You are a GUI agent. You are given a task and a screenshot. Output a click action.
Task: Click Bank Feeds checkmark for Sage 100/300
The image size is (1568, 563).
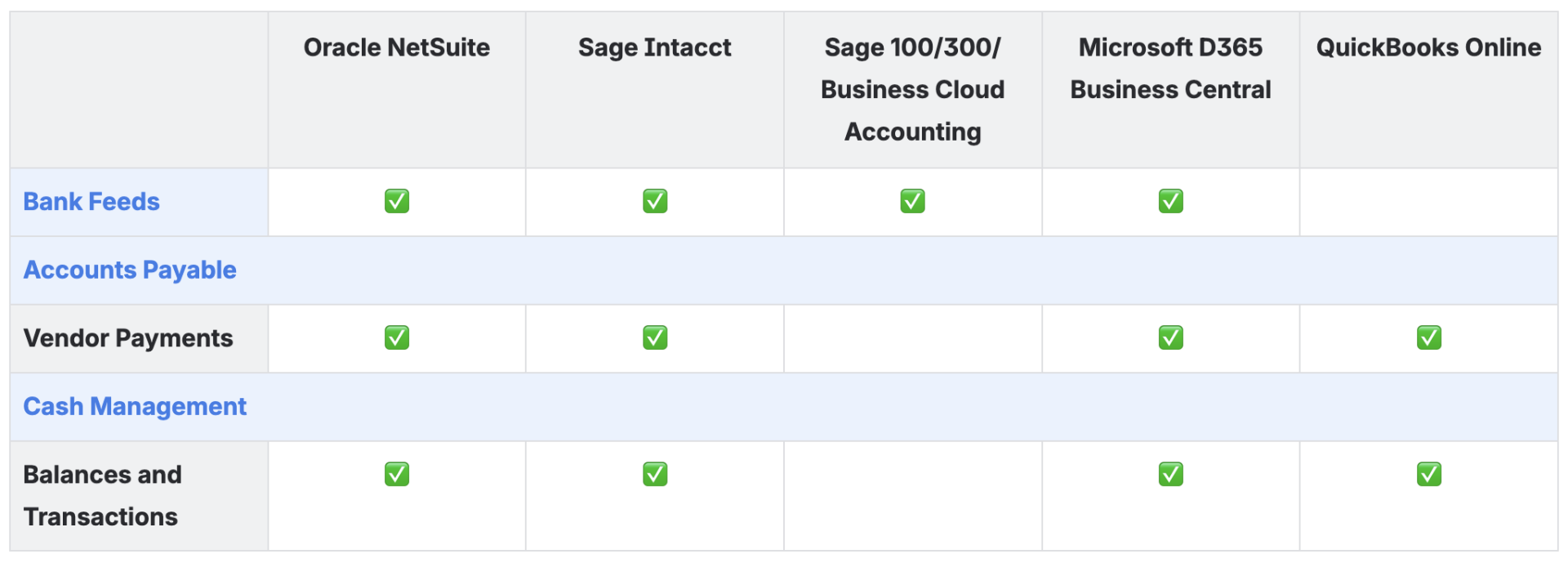[912, 201]
